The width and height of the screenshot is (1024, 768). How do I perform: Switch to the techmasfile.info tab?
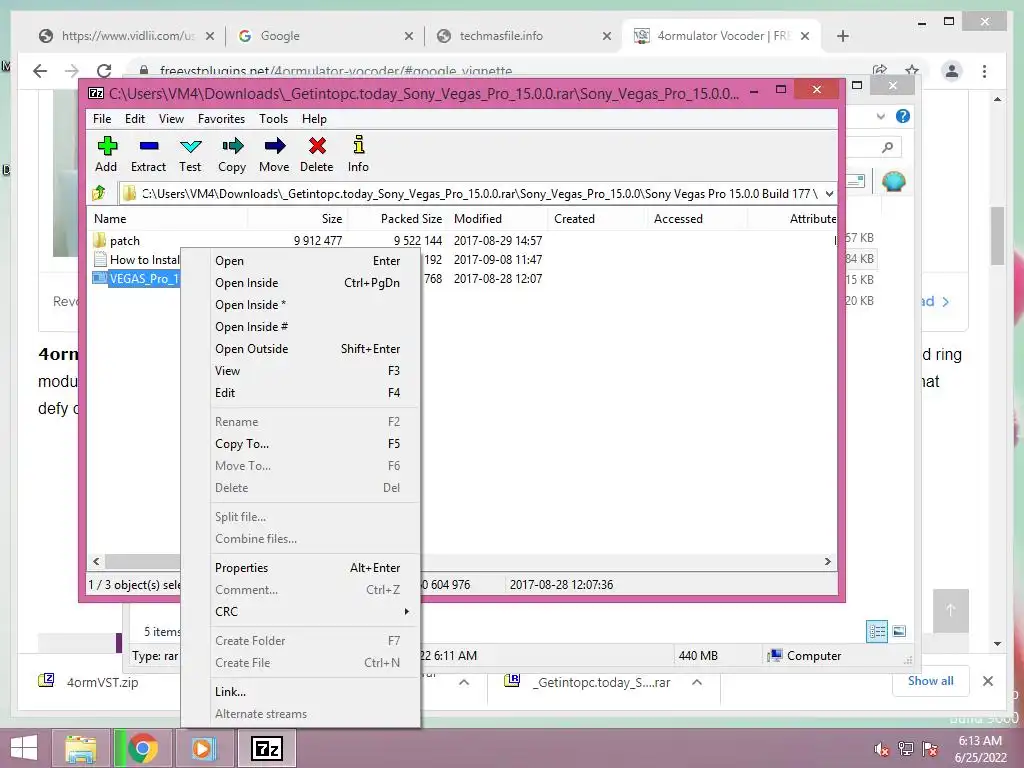click(x=522, y=36)
